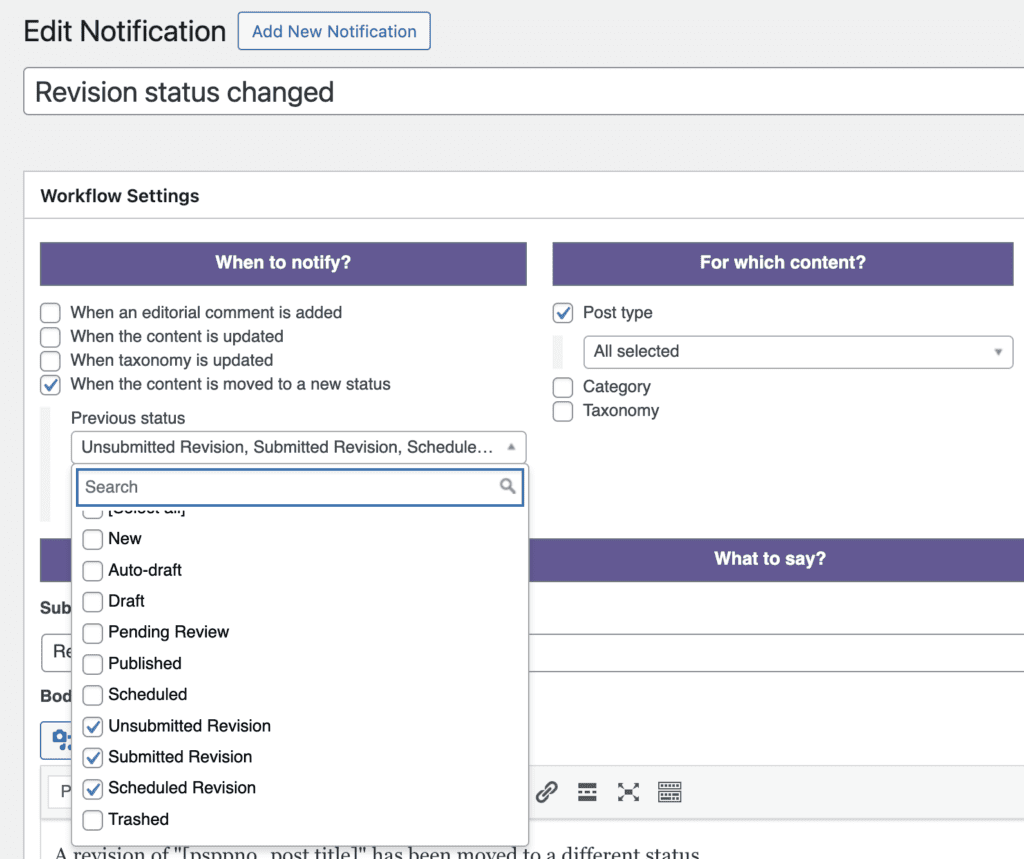The height and width of the screenshot is (859, 1024).
Task: Insert a link using the chain icon
Action: pos(547,791)
